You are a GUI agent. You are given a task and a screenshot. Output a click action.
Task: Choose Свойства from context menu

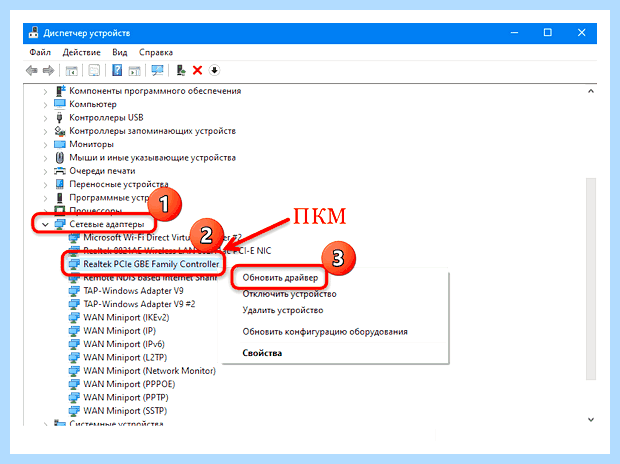262,353
